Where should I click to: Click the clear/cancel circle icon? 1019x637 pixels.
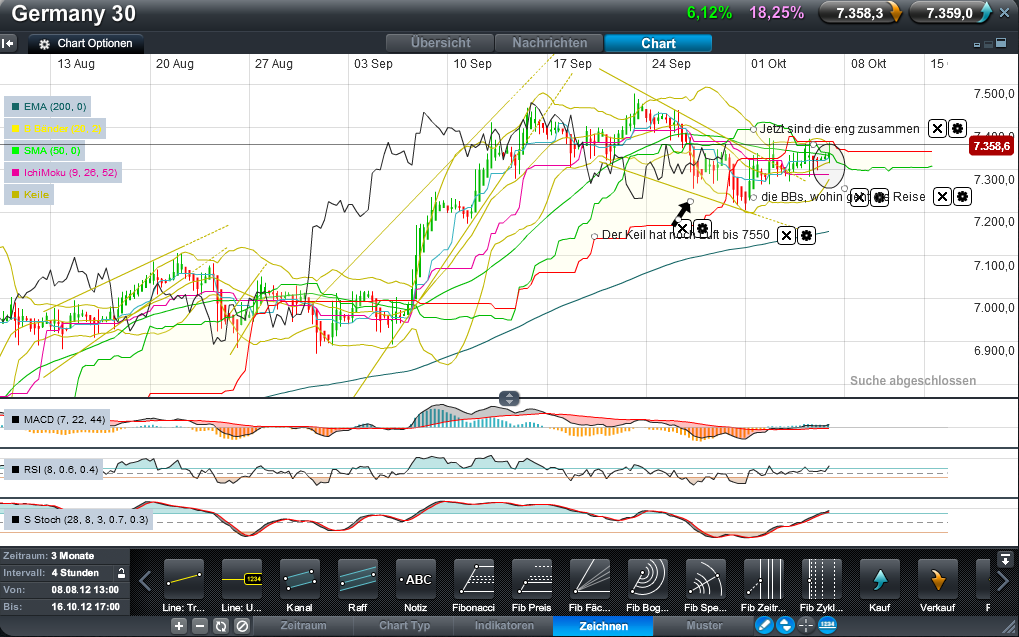(x=242, y=626)
